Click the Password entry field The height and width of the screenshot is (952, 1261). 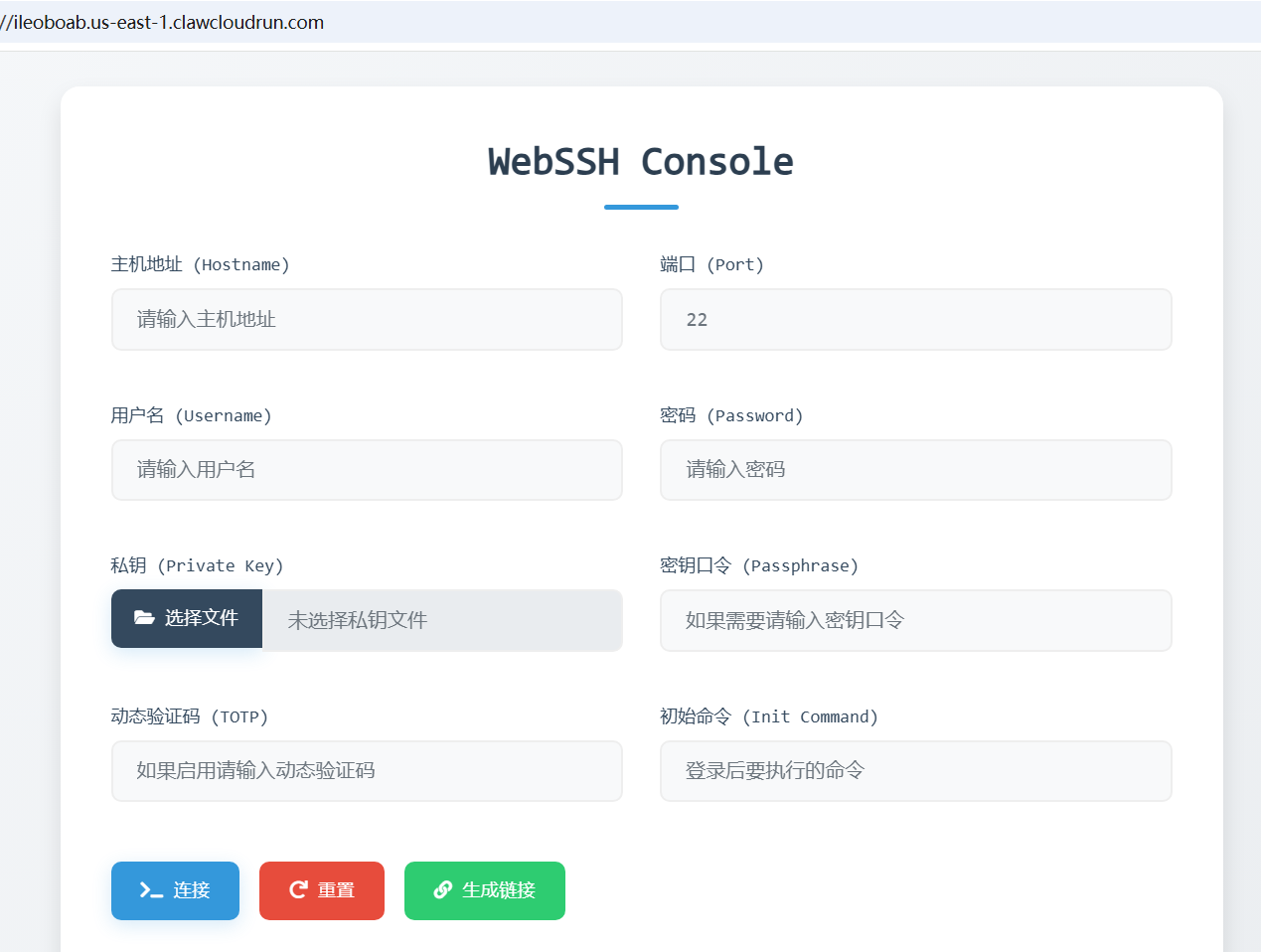pyautogui.click(x=915, y=469)
